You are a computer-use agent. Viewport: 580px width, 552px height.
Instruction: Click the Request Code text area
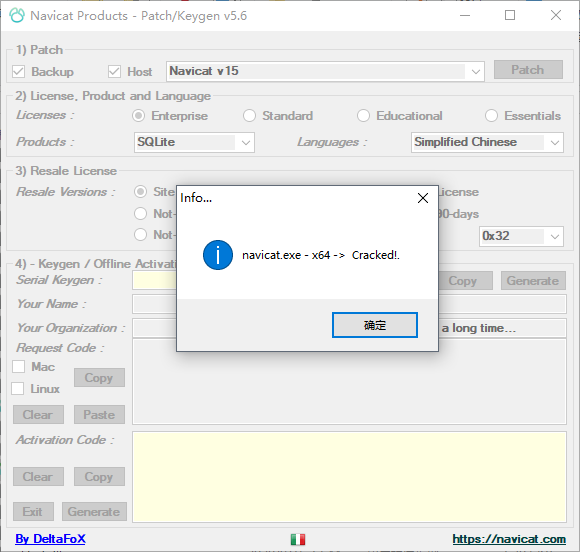(x=349, y=382)
